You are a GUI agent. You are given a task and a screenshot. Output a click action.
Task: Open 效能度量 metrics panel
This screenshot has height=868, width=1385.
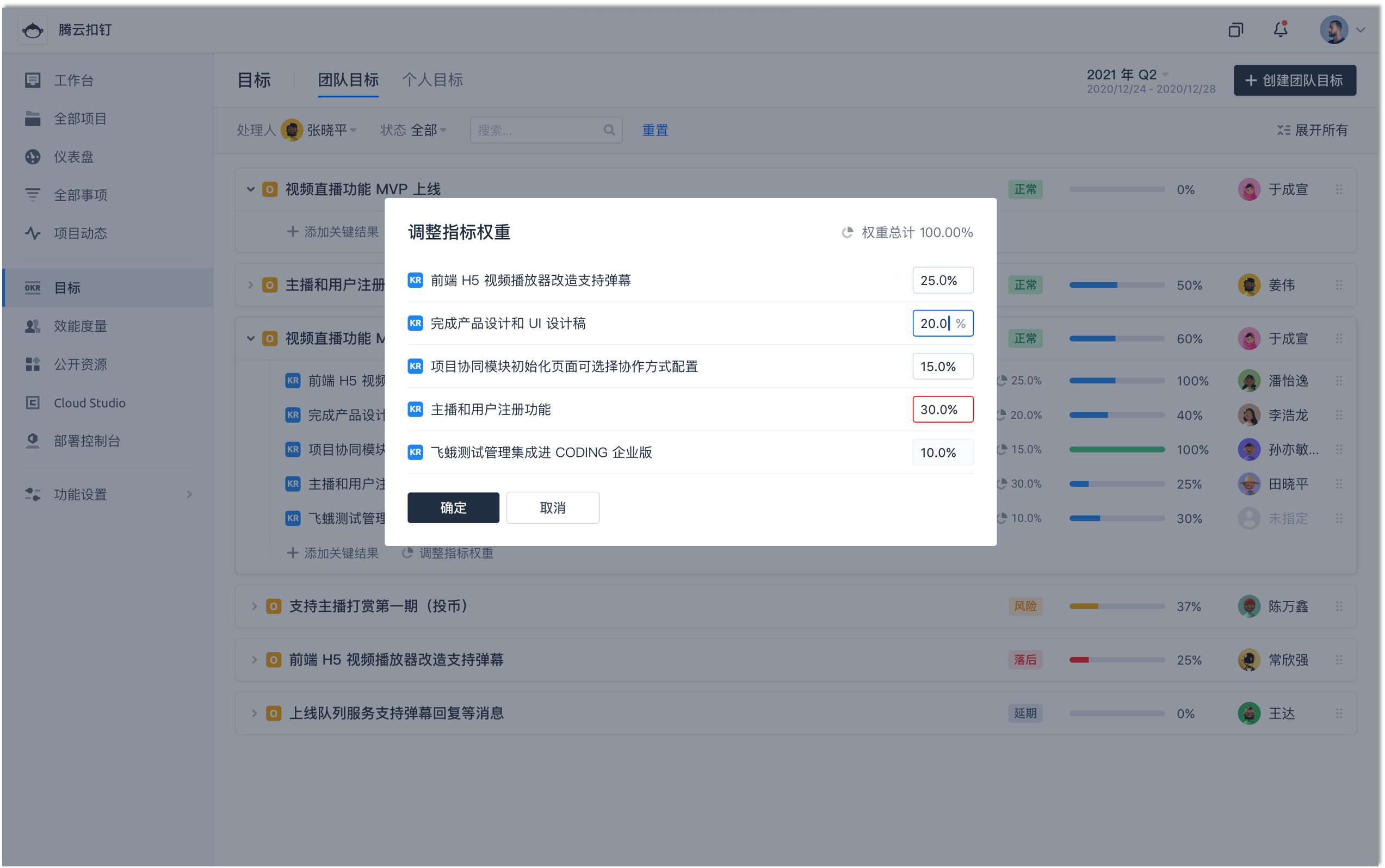coord(81,325)
